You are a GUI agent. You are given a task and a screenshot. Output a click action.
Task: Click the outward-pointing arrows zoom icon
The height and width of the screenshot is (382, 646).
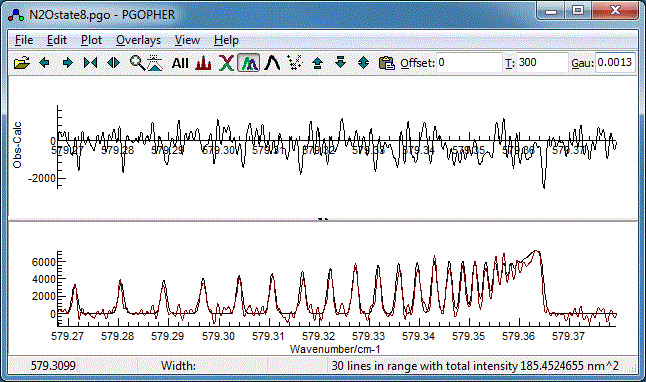point(114,63)
